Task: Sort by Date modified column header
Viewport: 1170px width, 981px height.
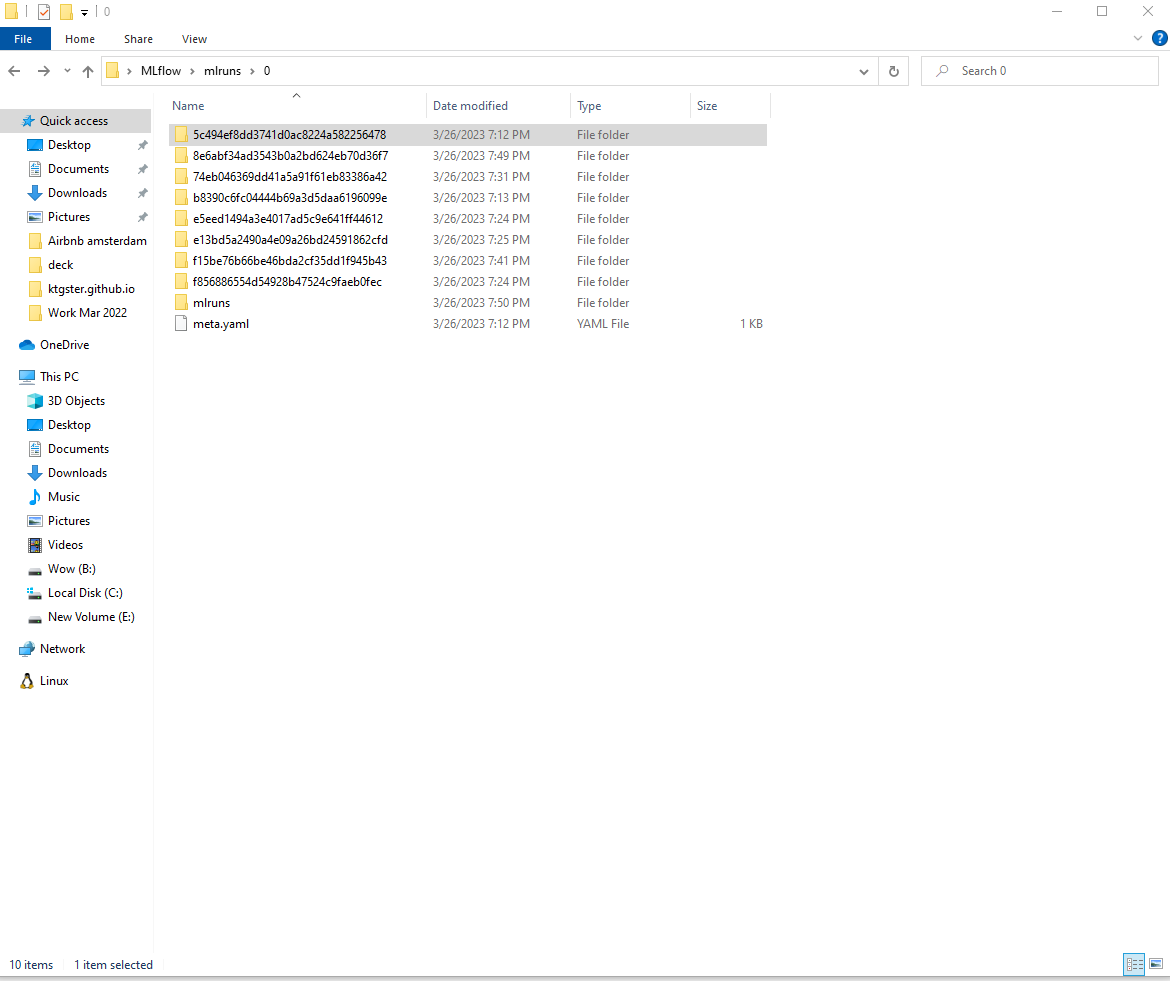Action: tap(498, 106)
